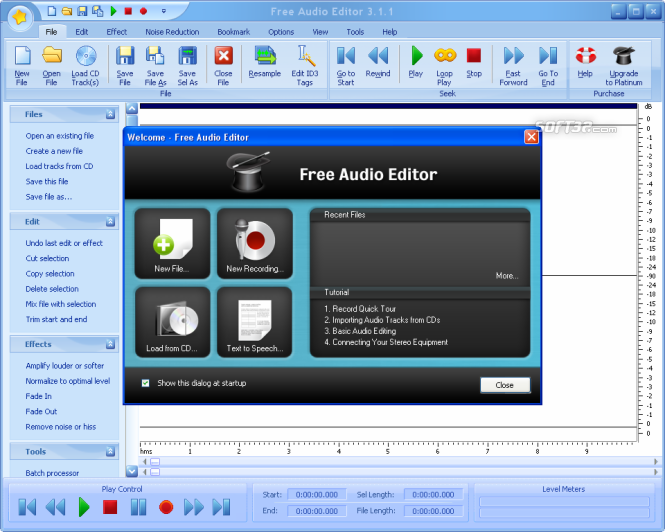Viewport: 665px width, 532px height.
Task: Click Text to Speech tile in dialog
Action: click(x=254, y=322)
